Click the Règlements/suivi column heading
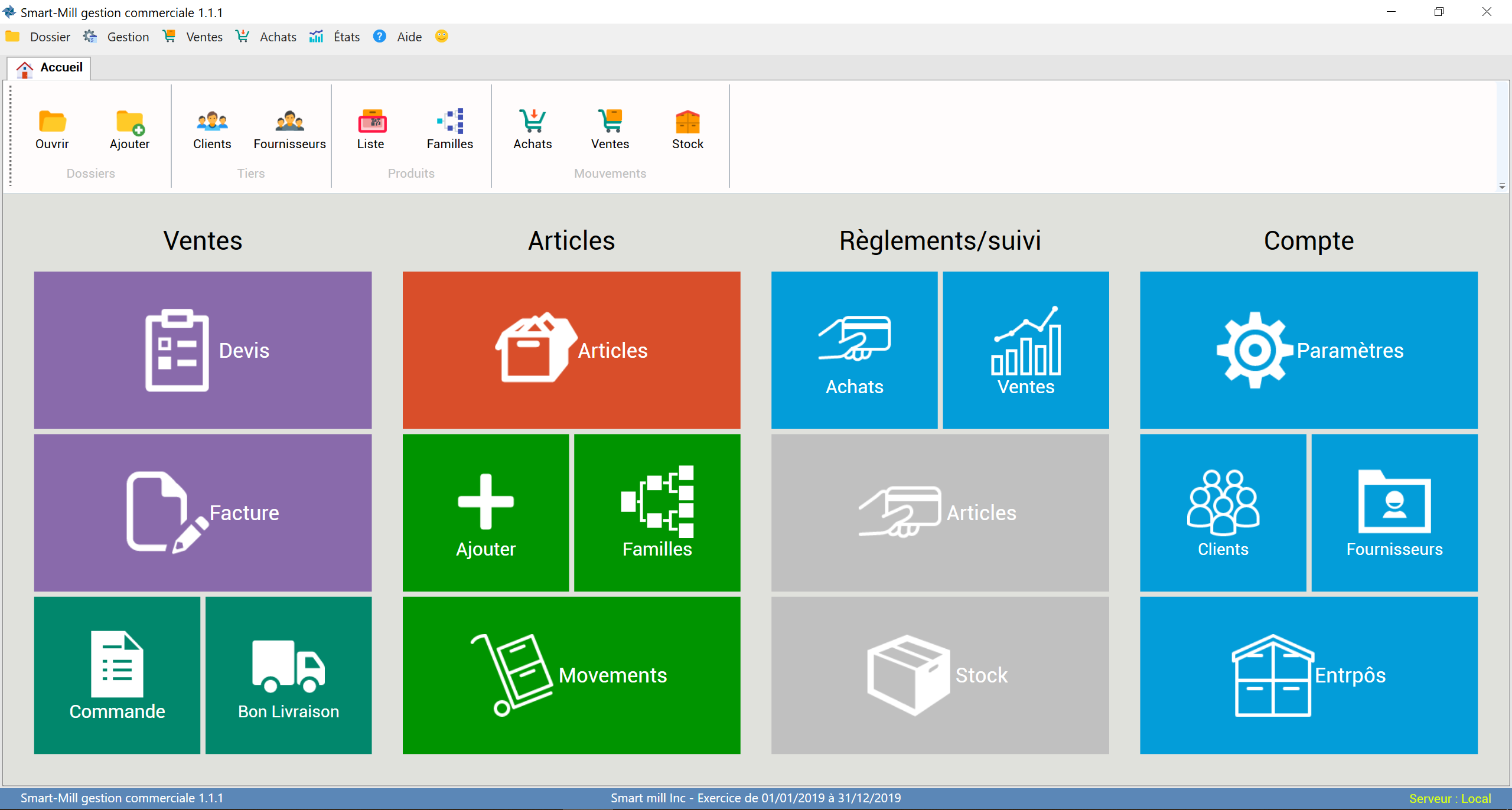This screenshot has height=810, width=1512. pyautogui.click(x=940, y=241)
